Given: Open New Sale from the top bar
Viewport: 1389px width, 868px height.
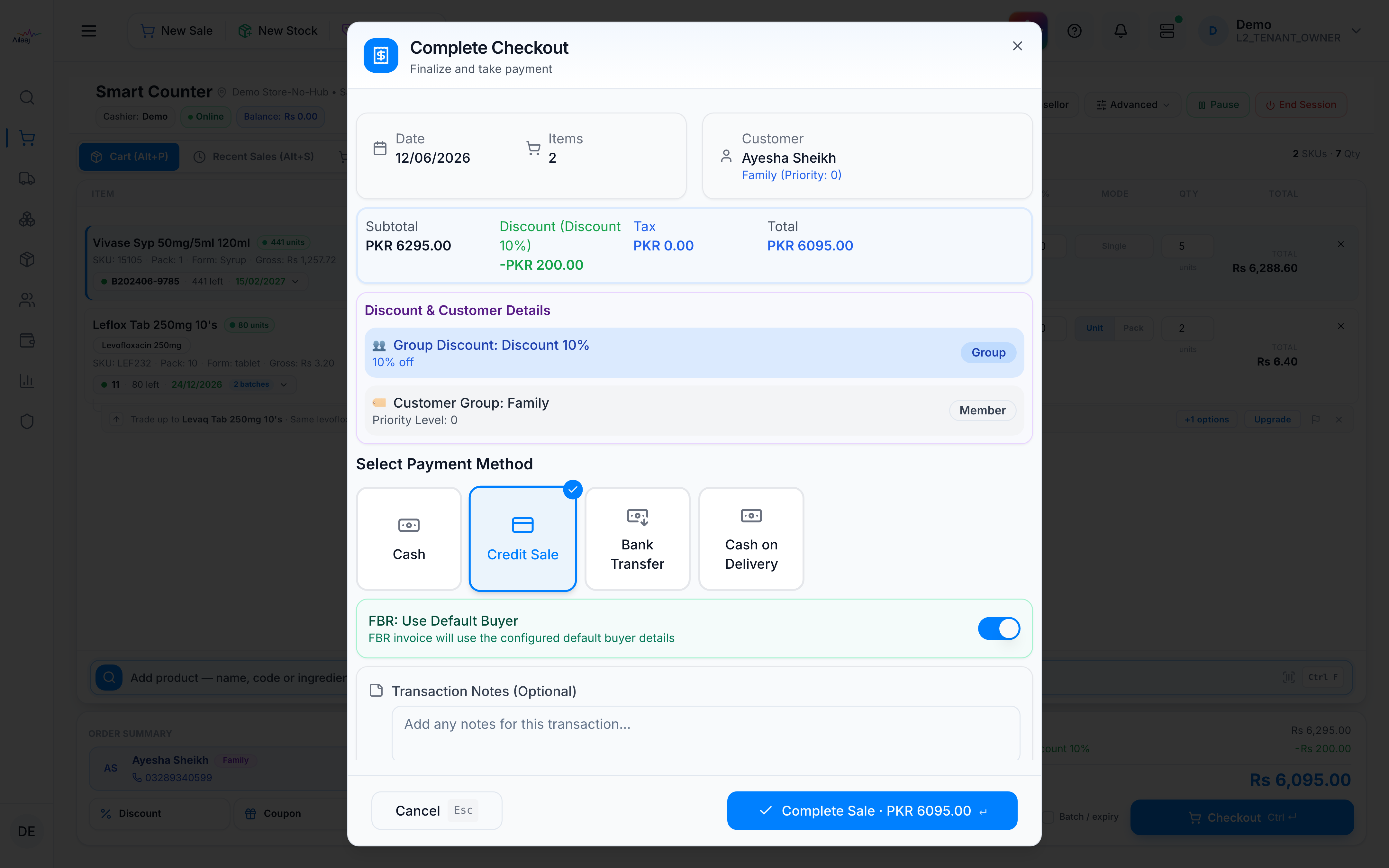Looking at the screenshot, I should click(x=177, y=31).
